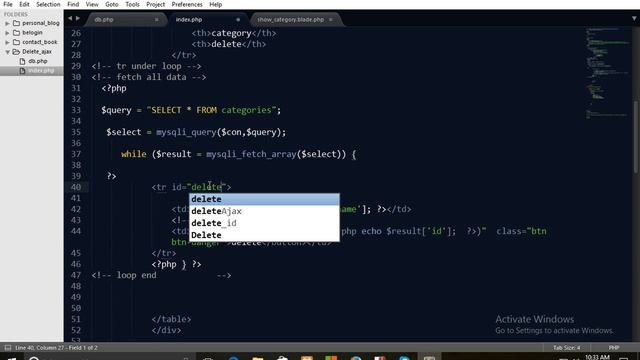This screenshot has height=360, width=640.
Task: Click 'fetch all data' comment on line 30
Action: pyautogui.click(x=151, y=77)
